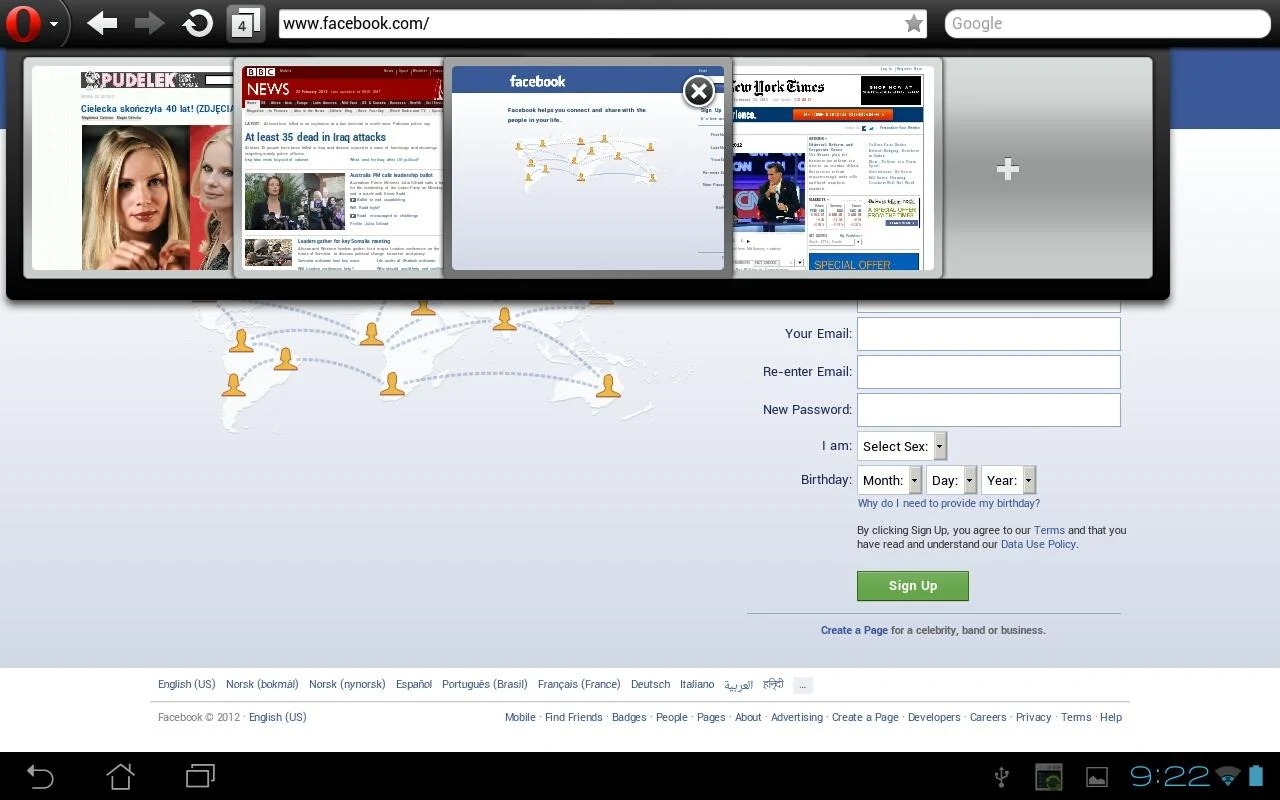Select Norsk (bokmål) language
This screenshot has width=1280, height=800.
(262, 685)
